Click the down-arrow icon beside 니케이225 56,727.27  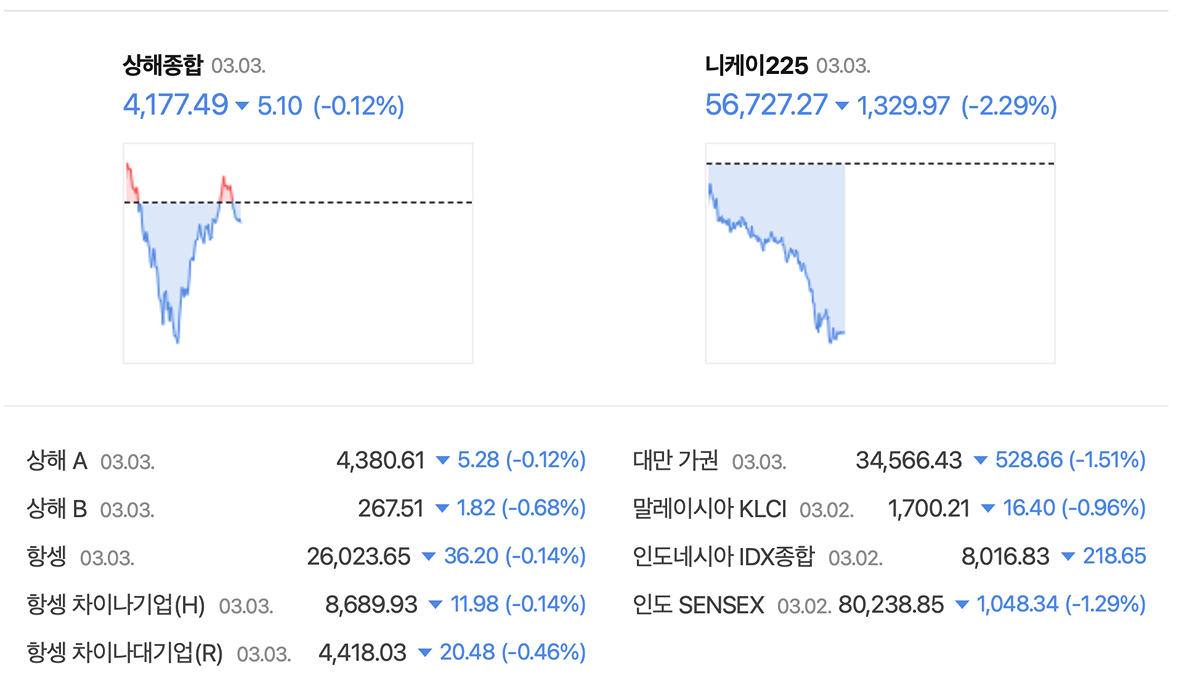tap(841, 106)
